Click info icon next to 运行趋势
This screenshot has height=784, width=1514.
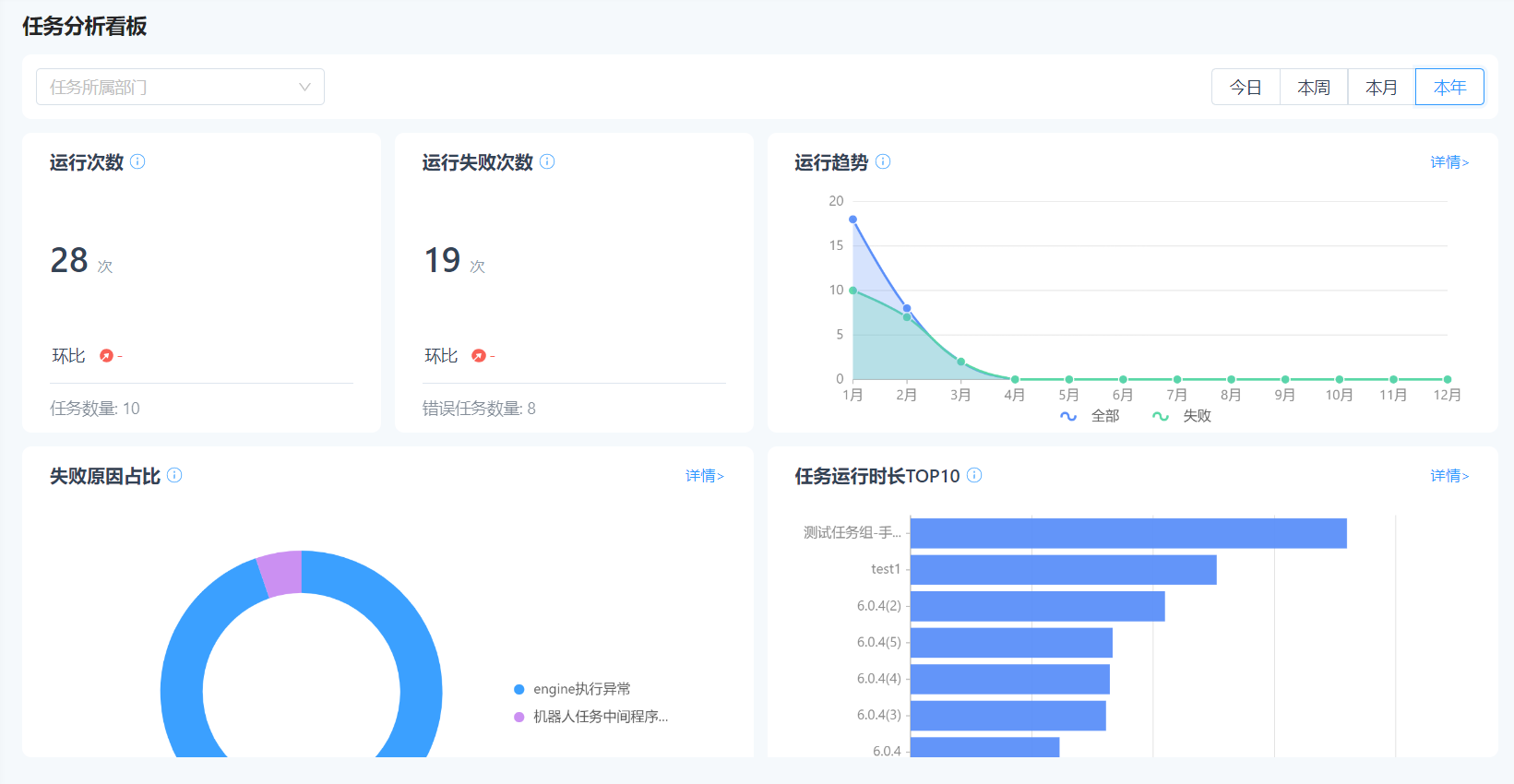point(883,161)
